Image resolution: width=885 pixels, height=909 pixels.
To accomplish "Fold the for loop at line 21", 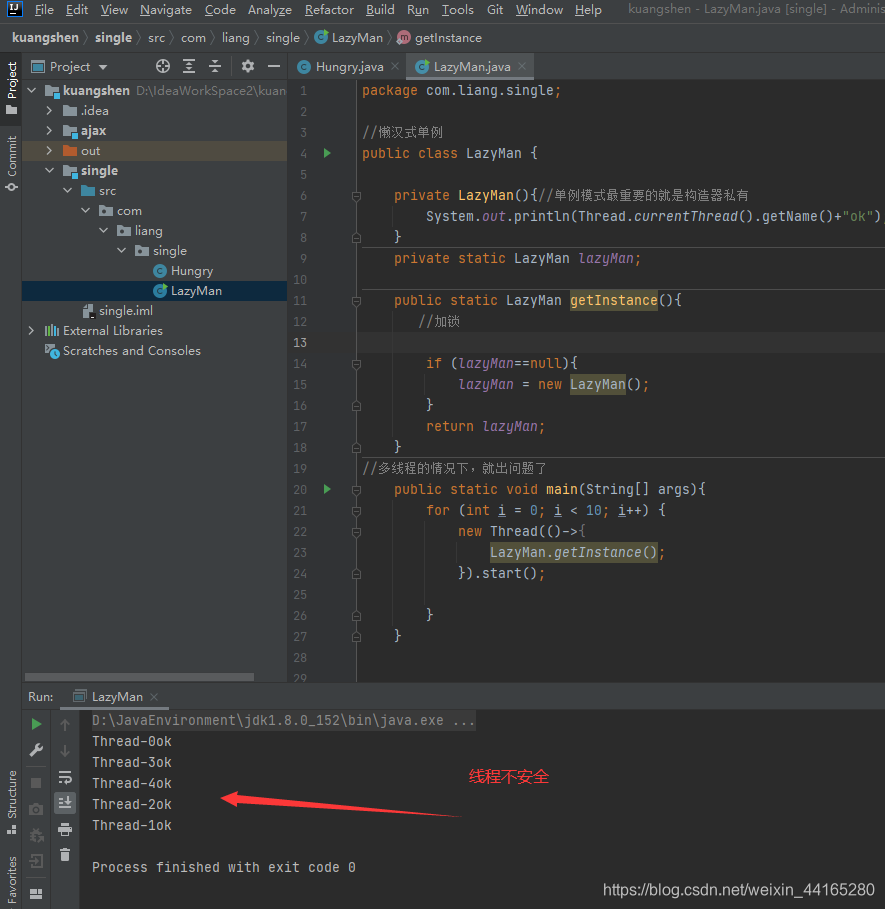I will 356,511.
